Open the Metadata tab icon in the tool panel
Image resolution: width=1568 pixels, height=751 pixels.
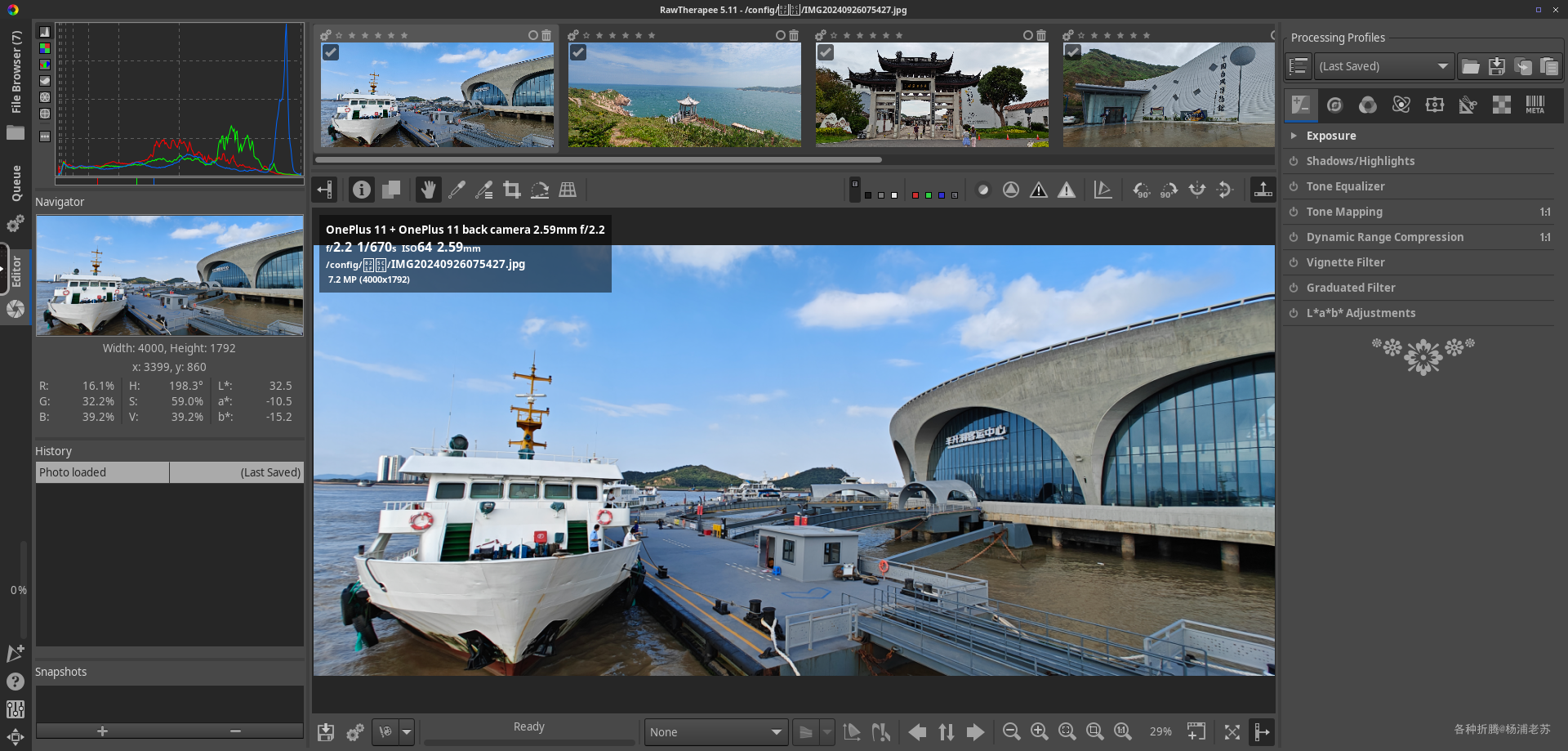(1535, 105)
